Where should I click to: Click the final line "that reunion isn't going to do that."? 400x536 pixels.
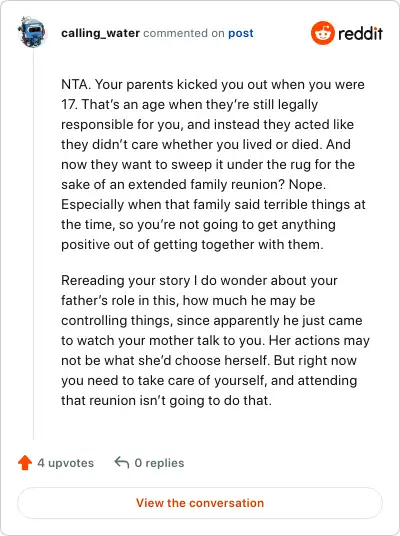(x=166, y=401)
